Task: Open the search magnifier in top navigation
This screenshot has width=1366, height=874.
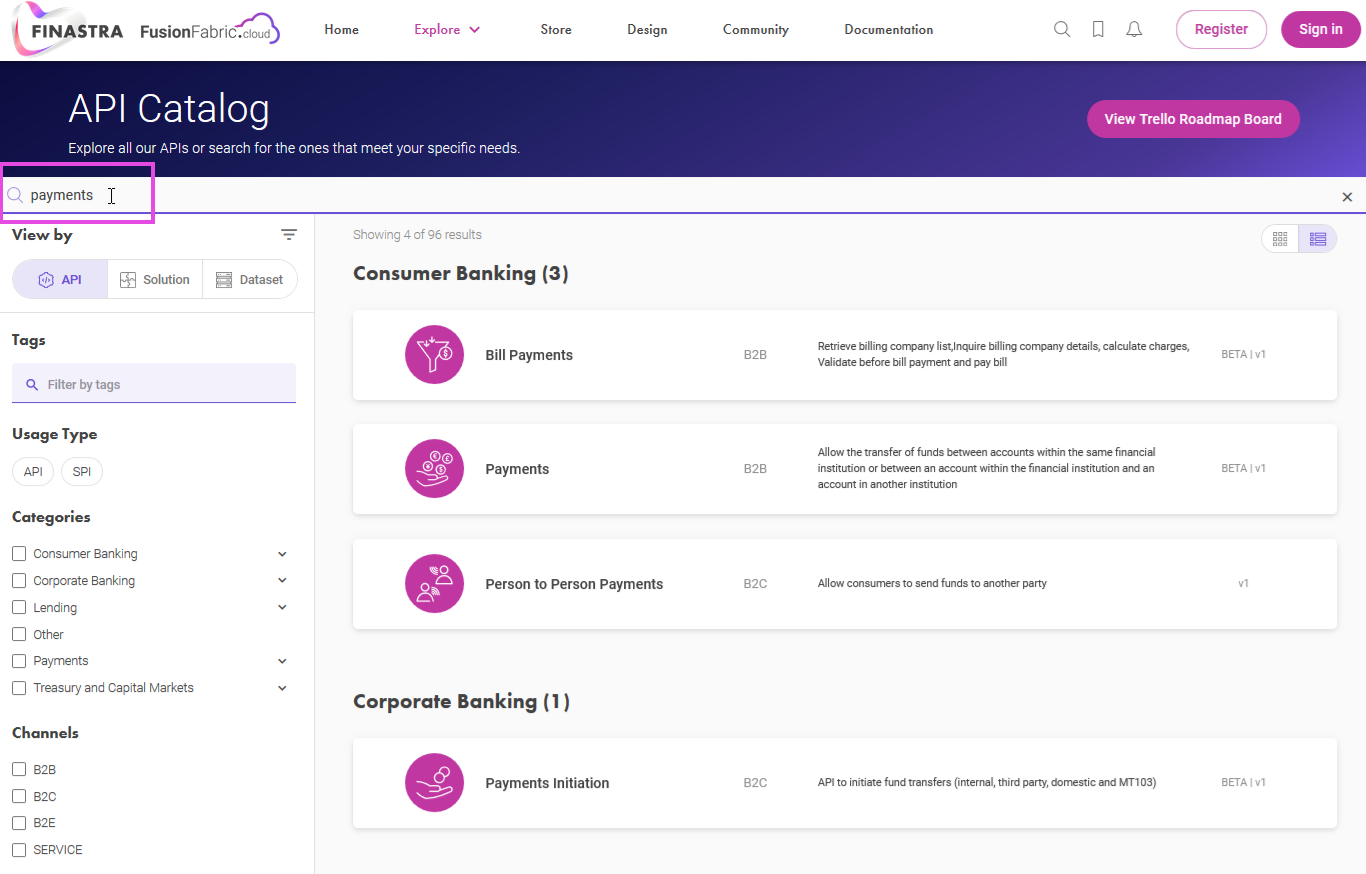Action: coord(1062,30)
